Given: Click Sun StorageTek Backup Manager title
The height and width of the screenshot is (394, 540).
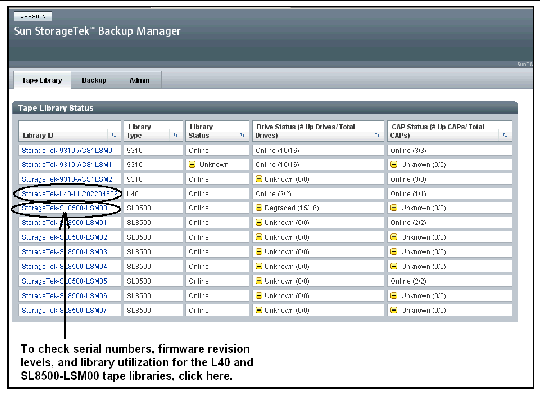Looking at the screenshot, I should (97, 31).
